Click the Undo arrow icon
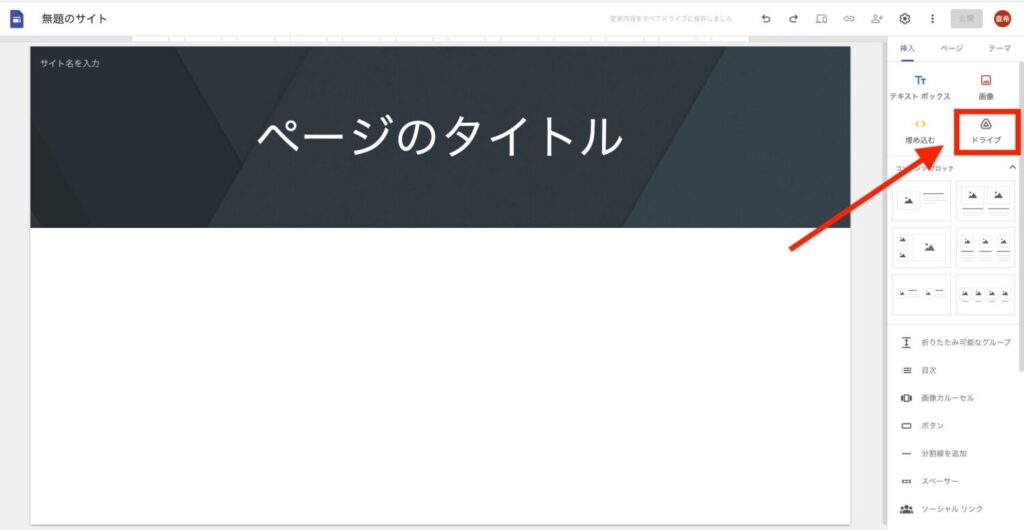 coord(766,19)
